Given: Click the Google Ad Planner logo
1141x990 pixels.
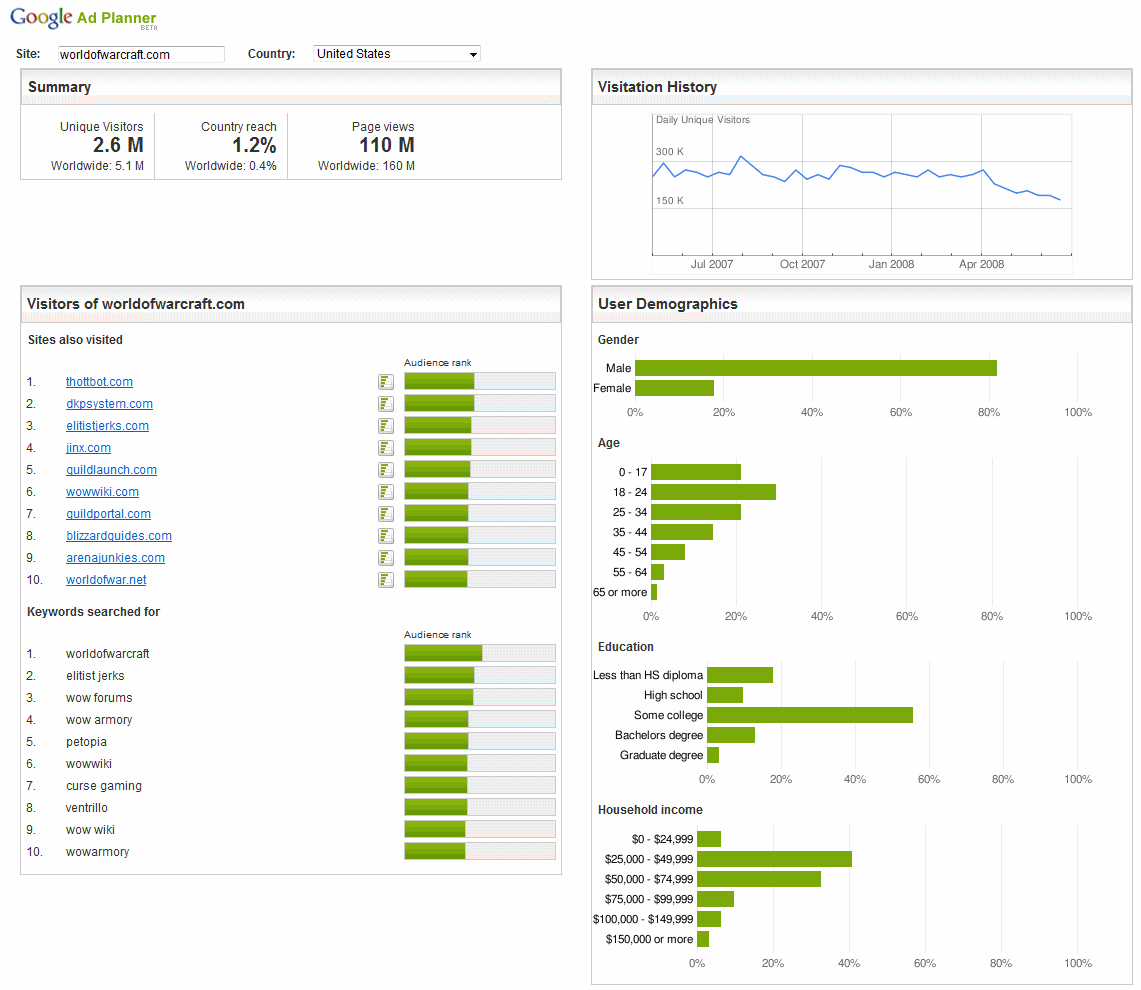Looking at the screenshot, I should pos(83,18).
